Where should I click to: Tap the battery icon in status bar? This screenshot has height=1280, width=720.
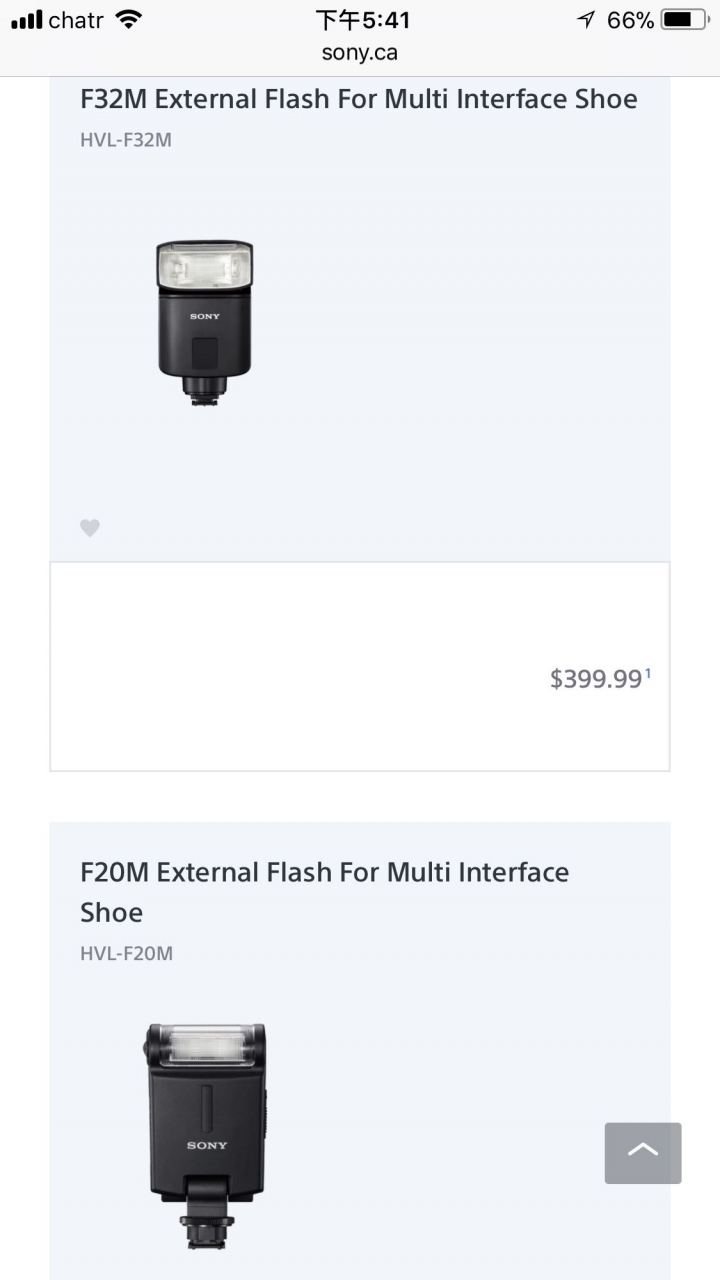684,19
